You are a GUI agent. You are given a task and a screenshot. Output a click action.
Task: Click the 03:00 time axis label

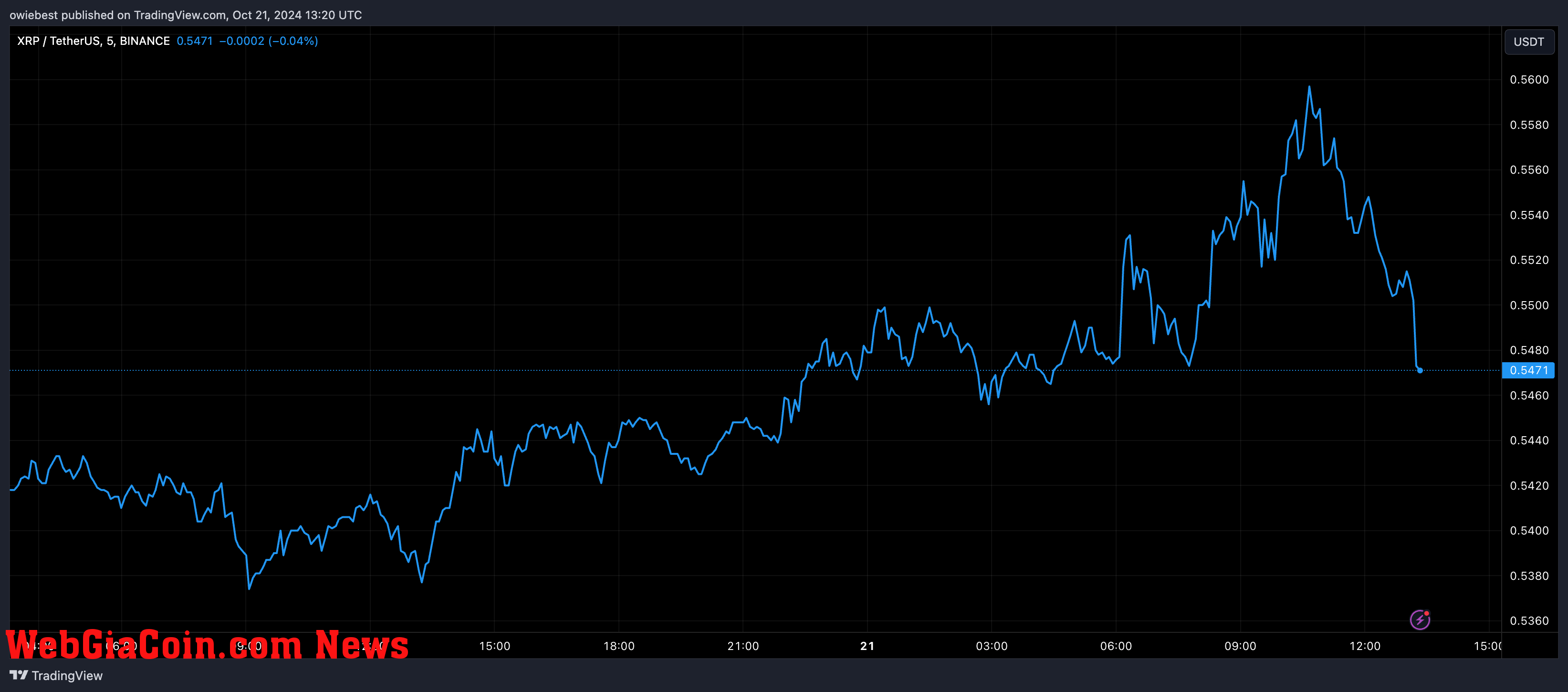click(992, 646)
